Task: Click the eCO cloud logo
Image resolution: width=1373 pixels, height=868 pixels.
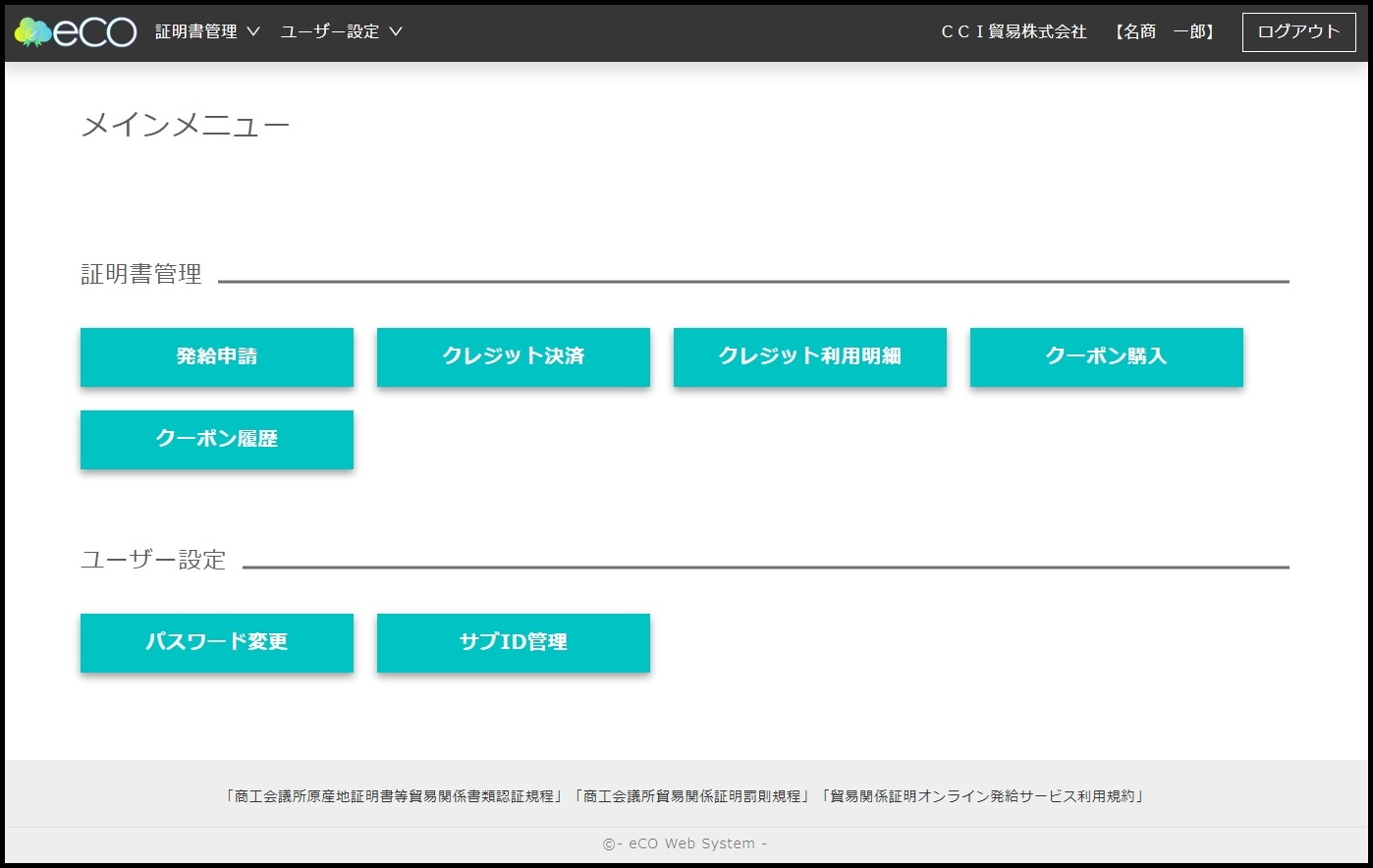Action: tap(76, 32)
